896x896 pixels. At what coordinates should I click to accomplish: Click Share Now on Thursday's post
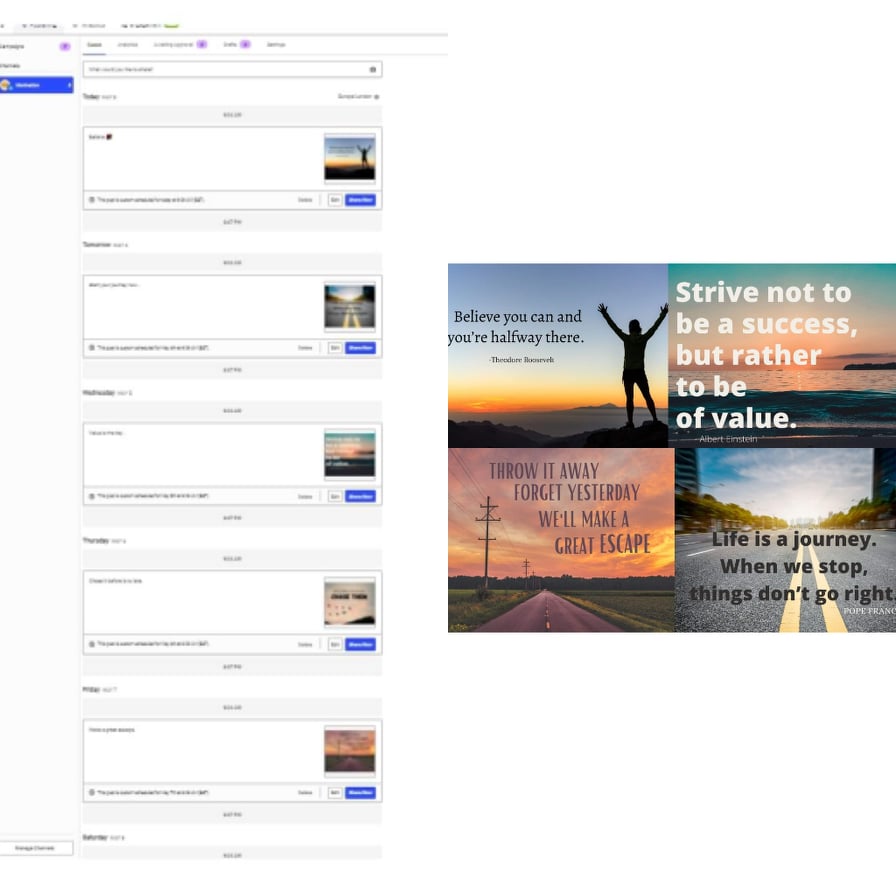[x=361, y=645]
